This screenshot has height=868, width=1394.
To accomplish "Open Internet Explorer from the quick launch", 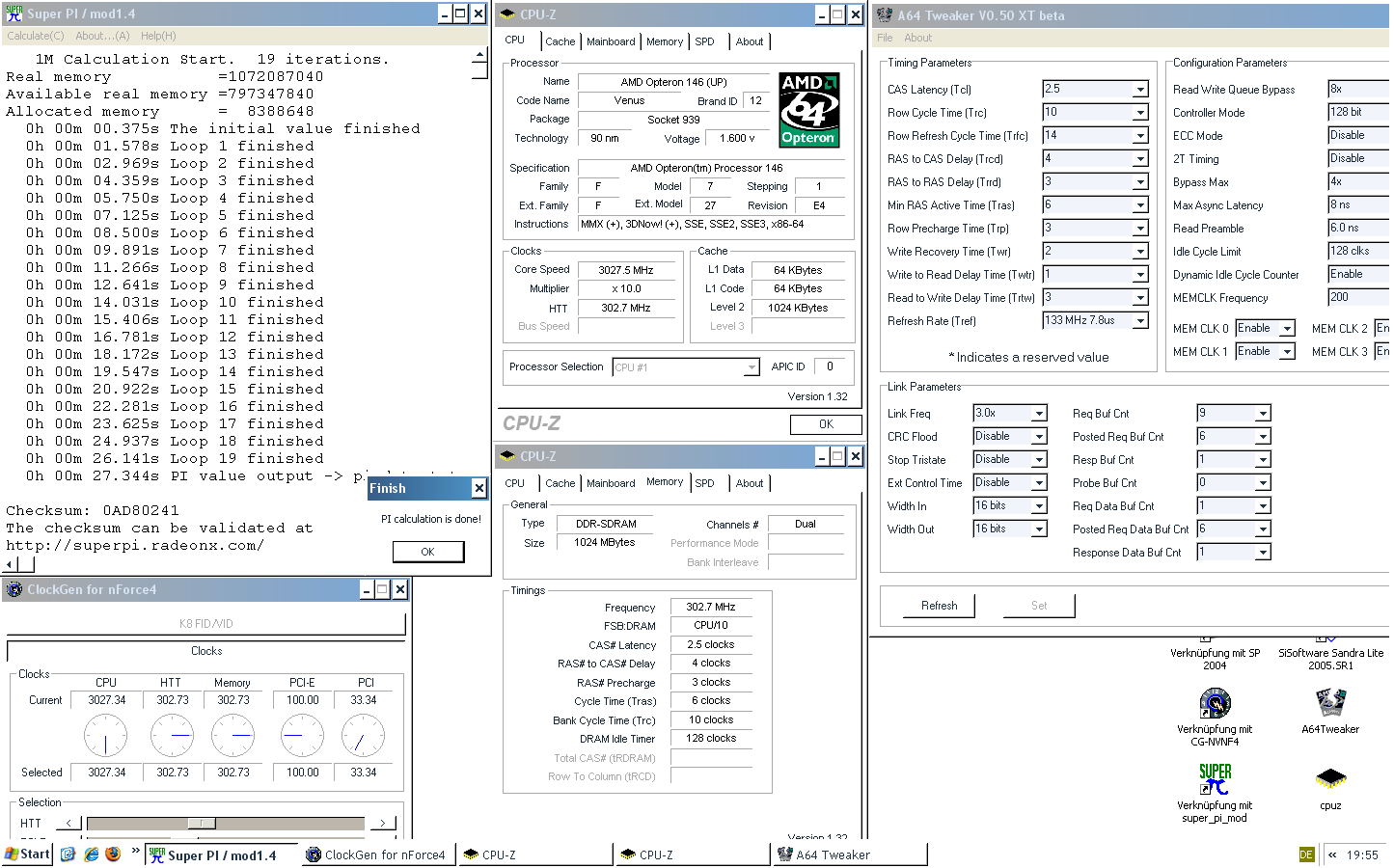I will 91,854.
